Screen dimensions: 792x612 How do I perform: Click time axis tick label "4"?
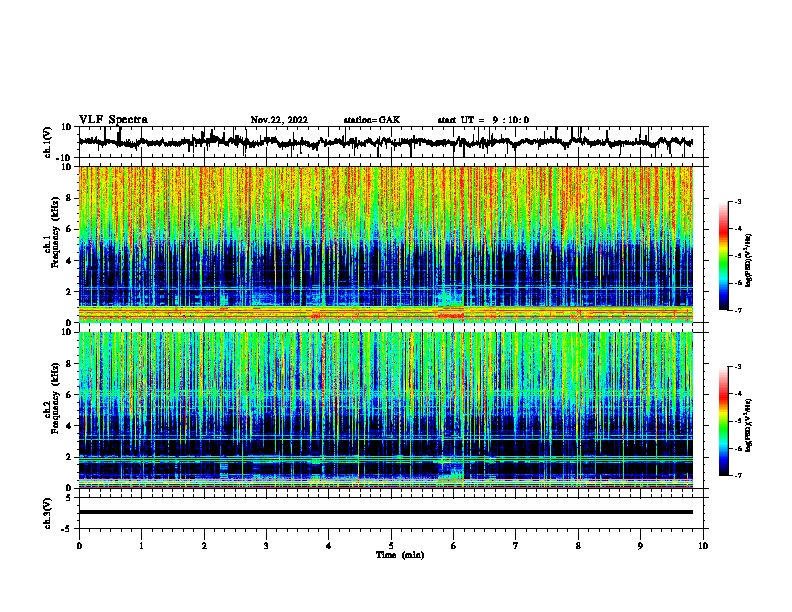tap(329, 546)
